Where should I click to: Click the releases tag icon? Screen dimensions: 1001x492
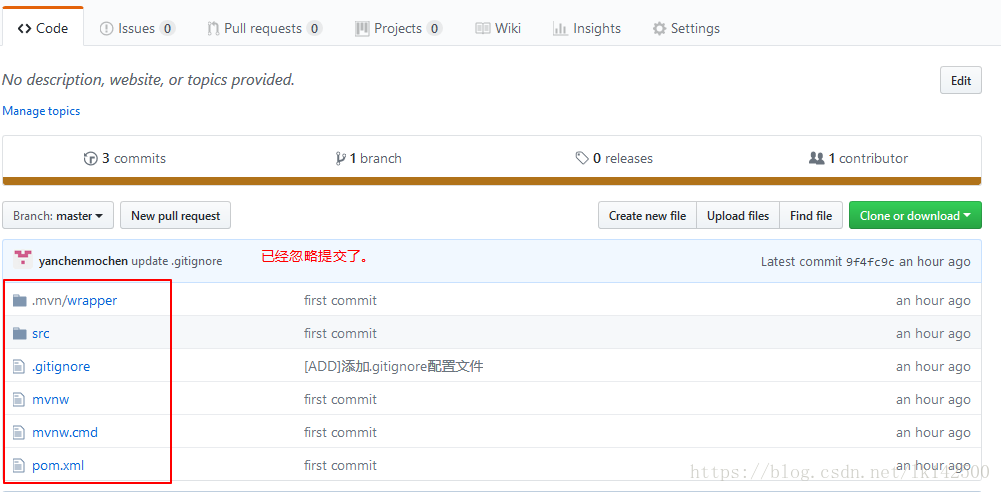[x=582, y=158]
